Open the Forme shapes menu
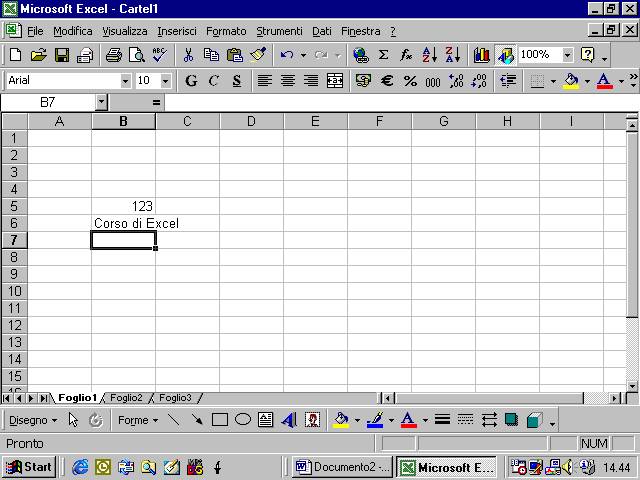Viewport: 640px width, 480px height. (138, 420)
